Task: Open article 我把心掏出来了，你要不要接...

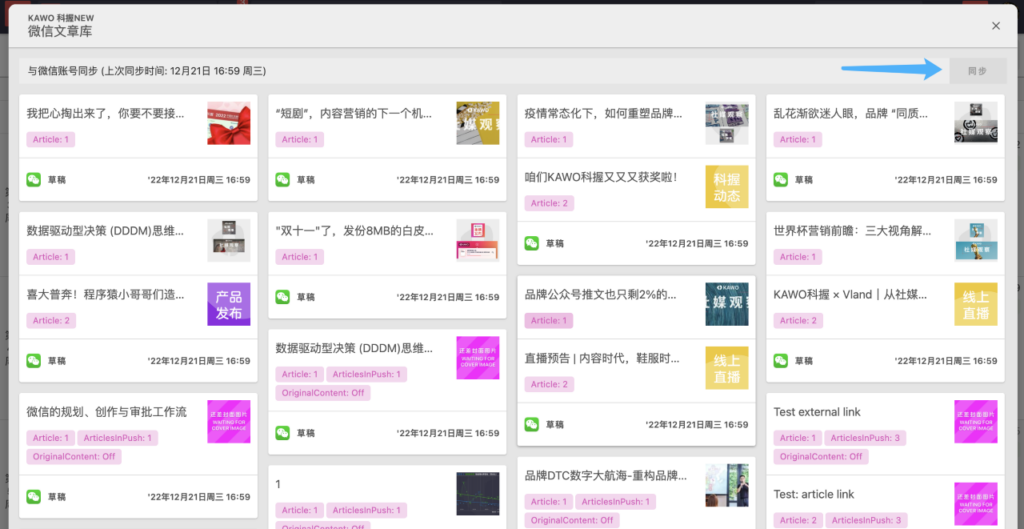Action: tap(105, 114)
